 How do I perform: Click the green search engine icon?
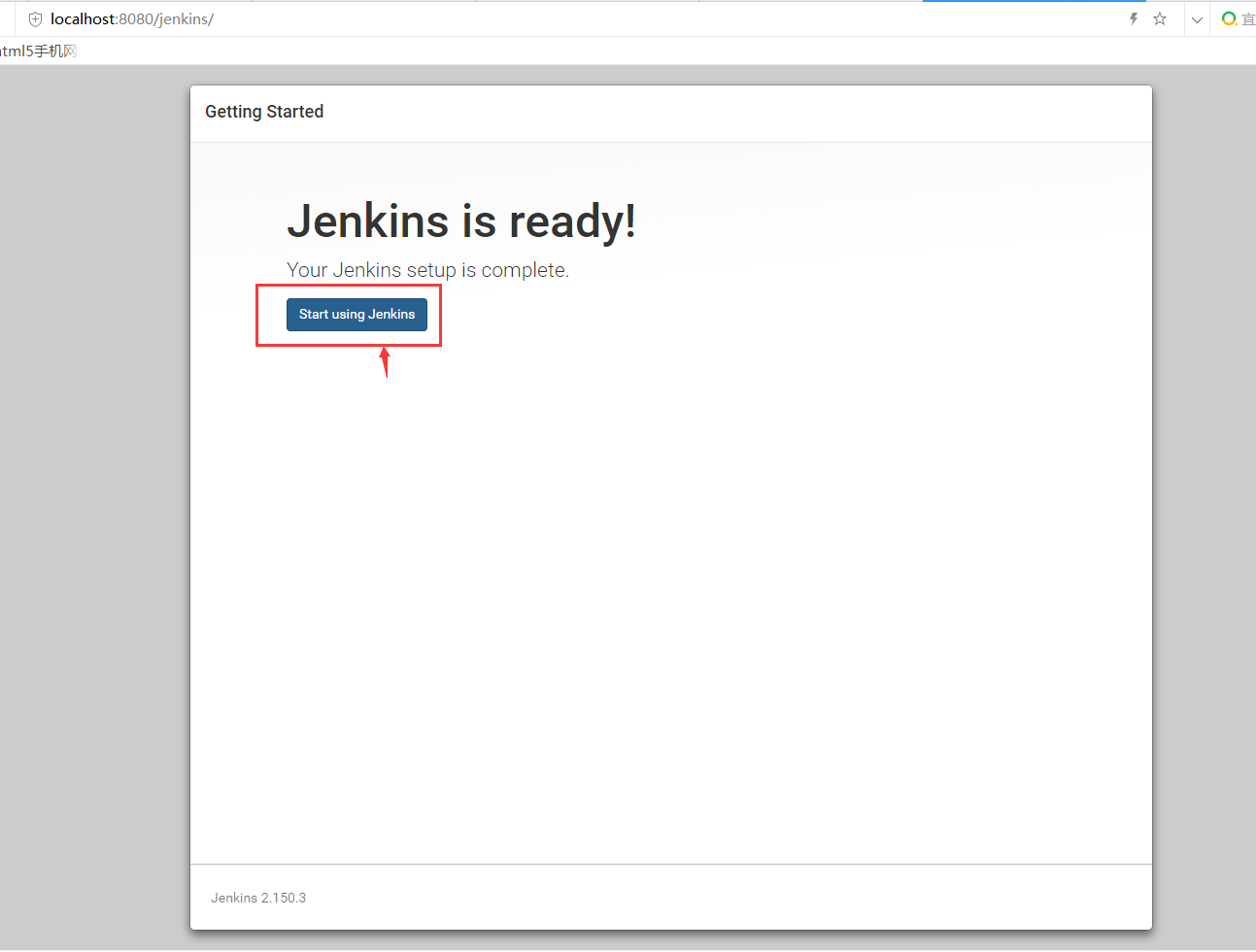point(1229,18)
